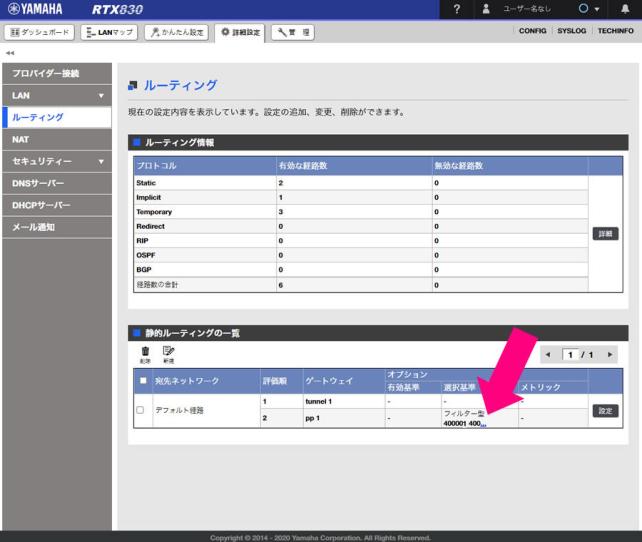Click the 経路数の合計 total row
The height and width of the screenshot is (542, 642).
(x=361, y=285)
